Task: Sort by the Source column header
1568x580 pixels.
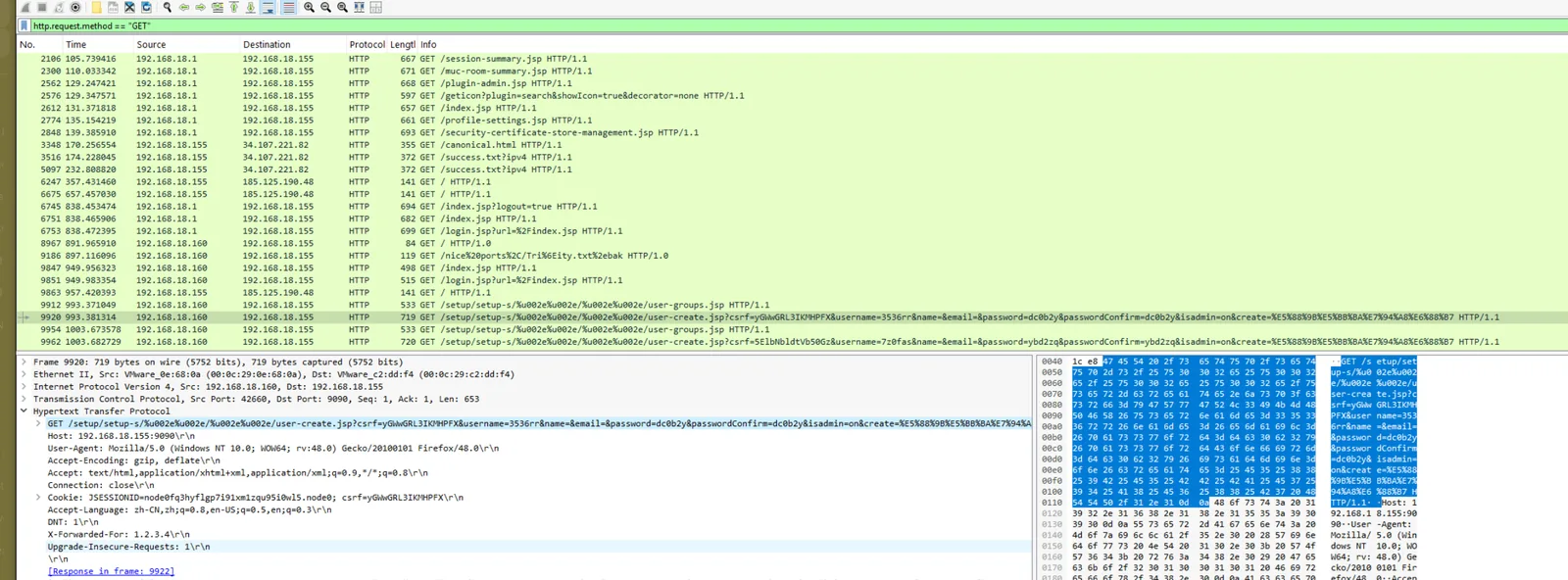Action: 186,44
